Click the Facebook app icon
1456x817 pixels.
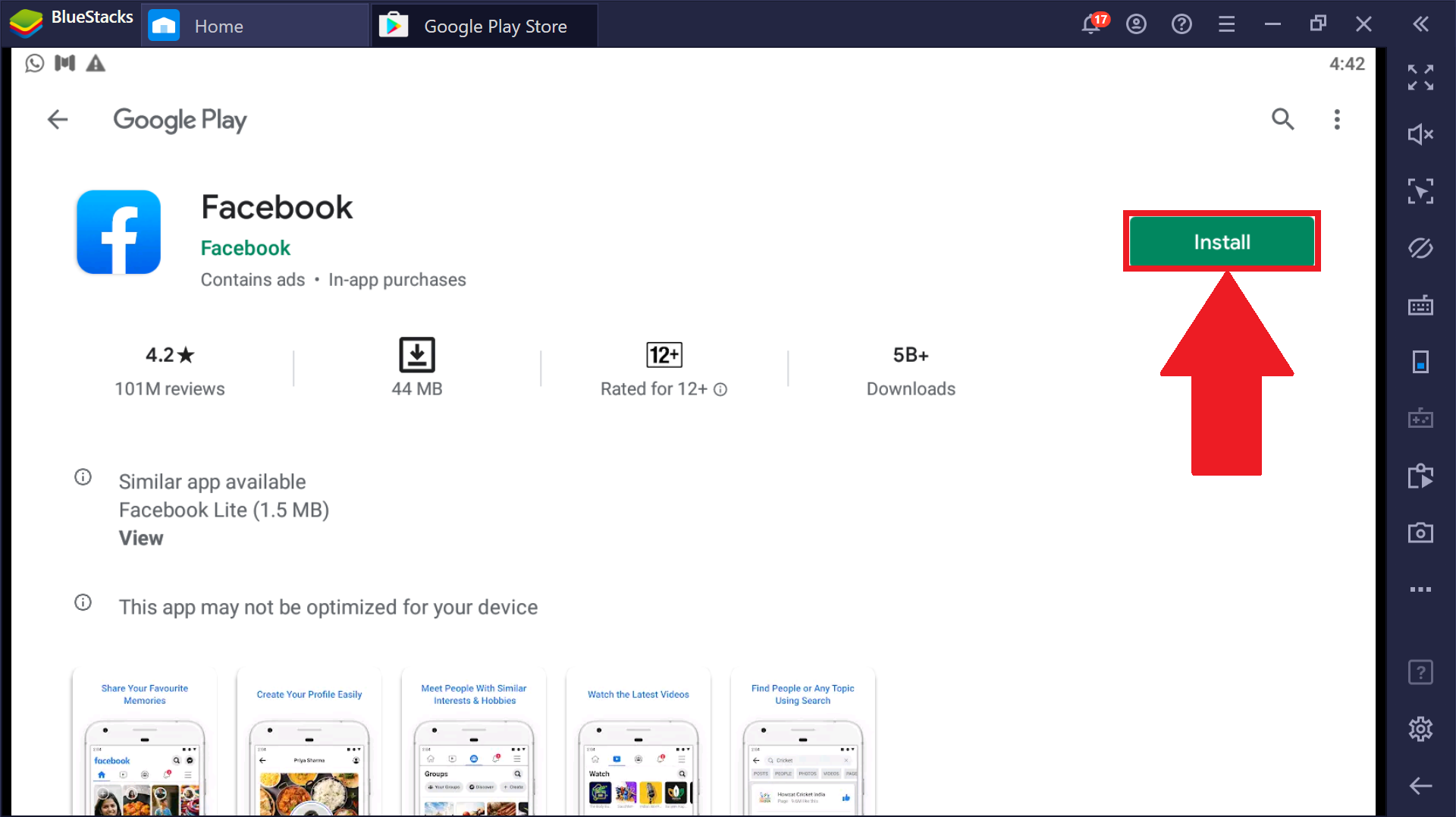[x=118, y=232]
